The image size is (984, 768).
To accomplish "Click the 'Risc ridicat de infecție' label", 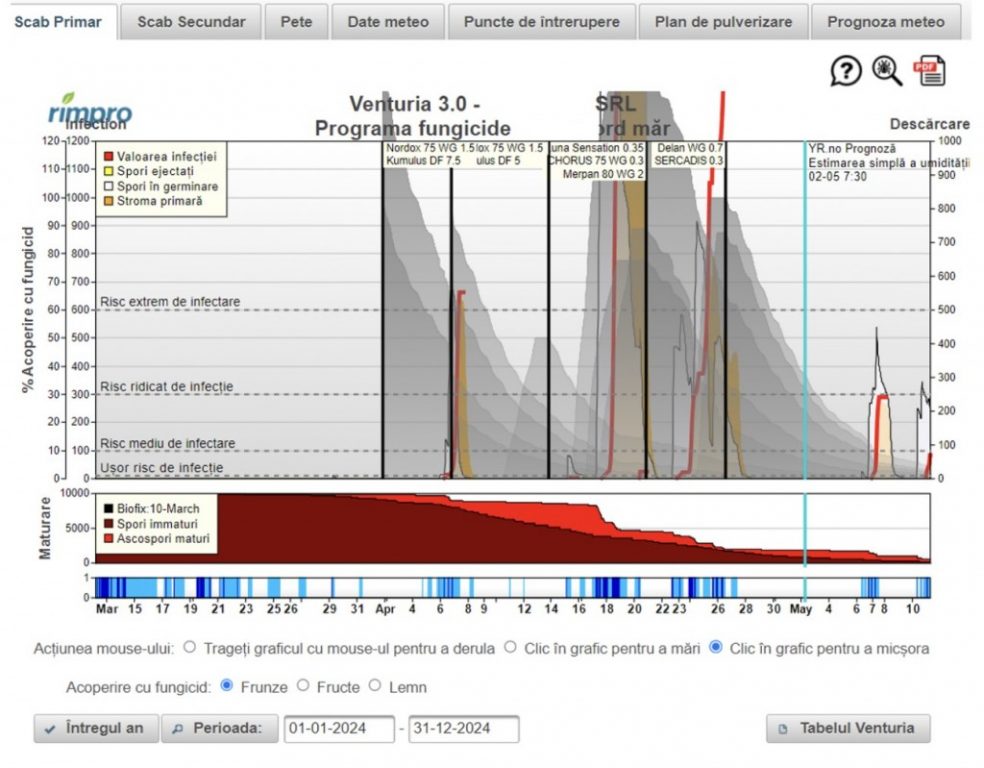I will [166, 387].
